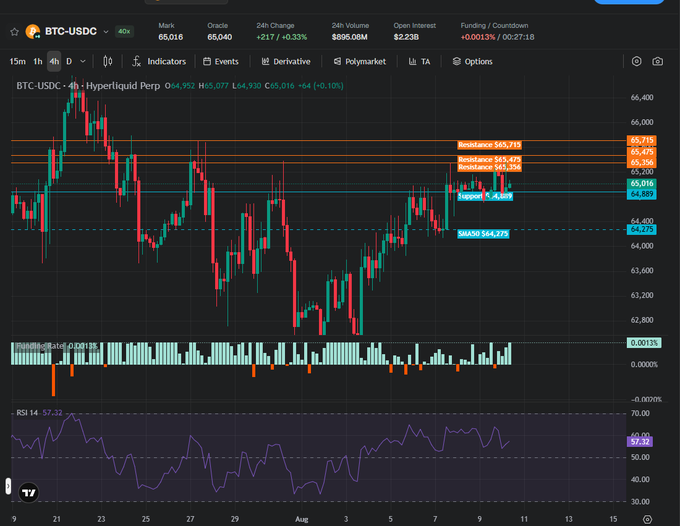Viewport: 680px width, 526px height.
Task: Open the BTC-USDC pair selector dropdown
Action: (105, 32)
